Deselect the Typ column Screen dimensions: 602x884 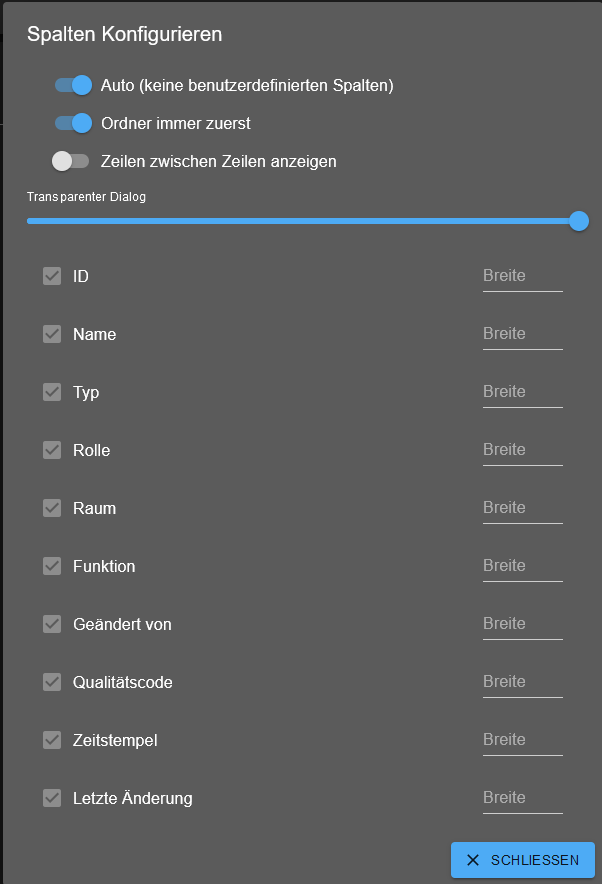[x=52, y=392]
